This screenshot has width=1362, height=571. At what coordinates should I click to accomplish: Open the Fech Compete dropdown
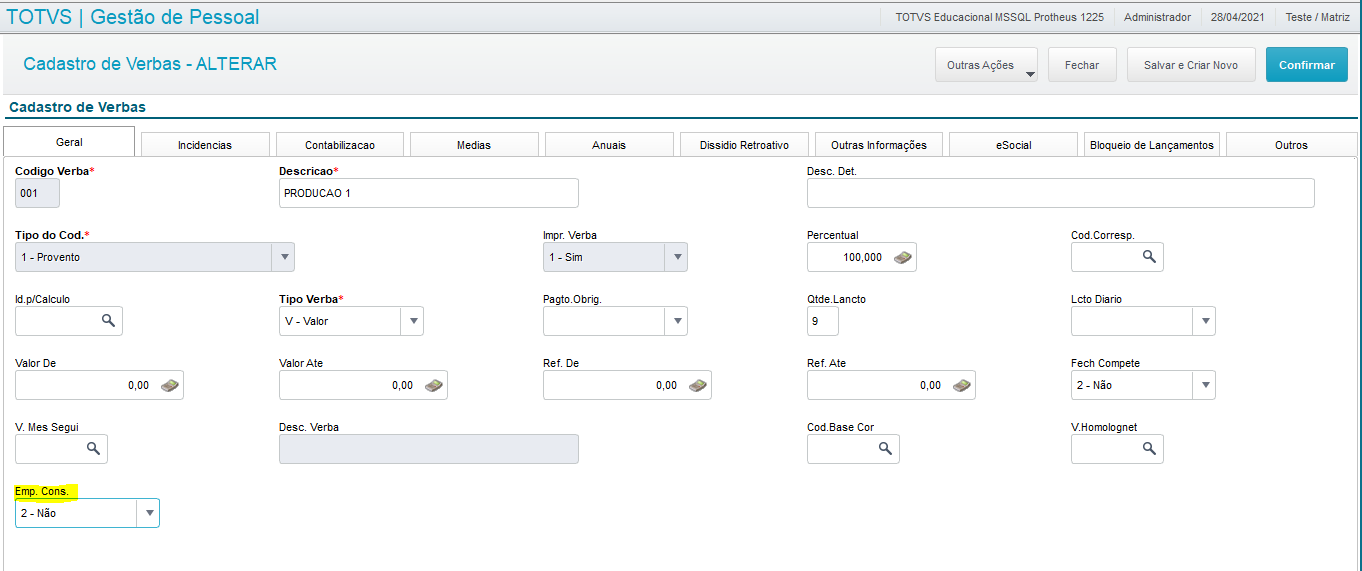tap(1204, 385)
